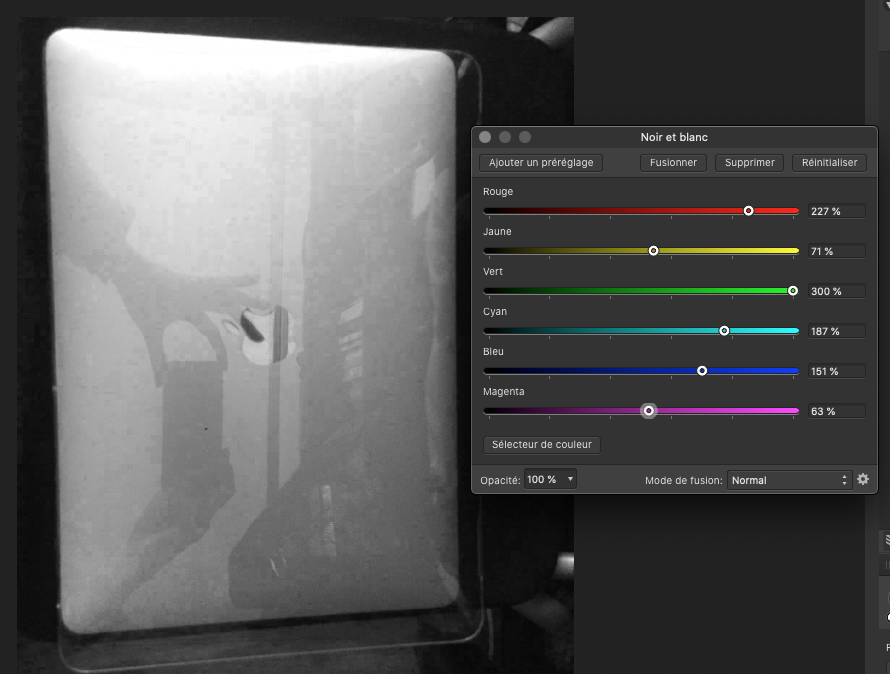
Task: Click the Noir et blanc title bar
Action: pyautogui.click(x=674, y=137)
